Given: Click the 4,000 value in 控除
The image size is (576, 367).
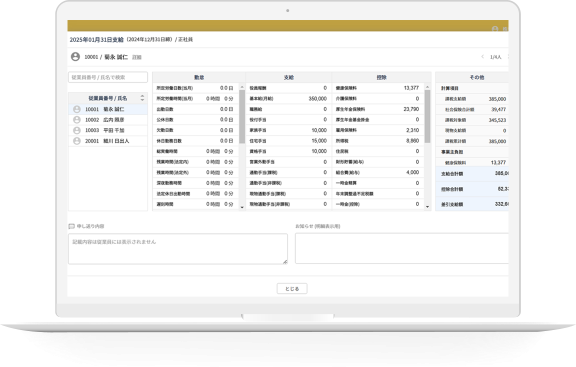Looking at the screenshot, I should [x=413, y=172].
